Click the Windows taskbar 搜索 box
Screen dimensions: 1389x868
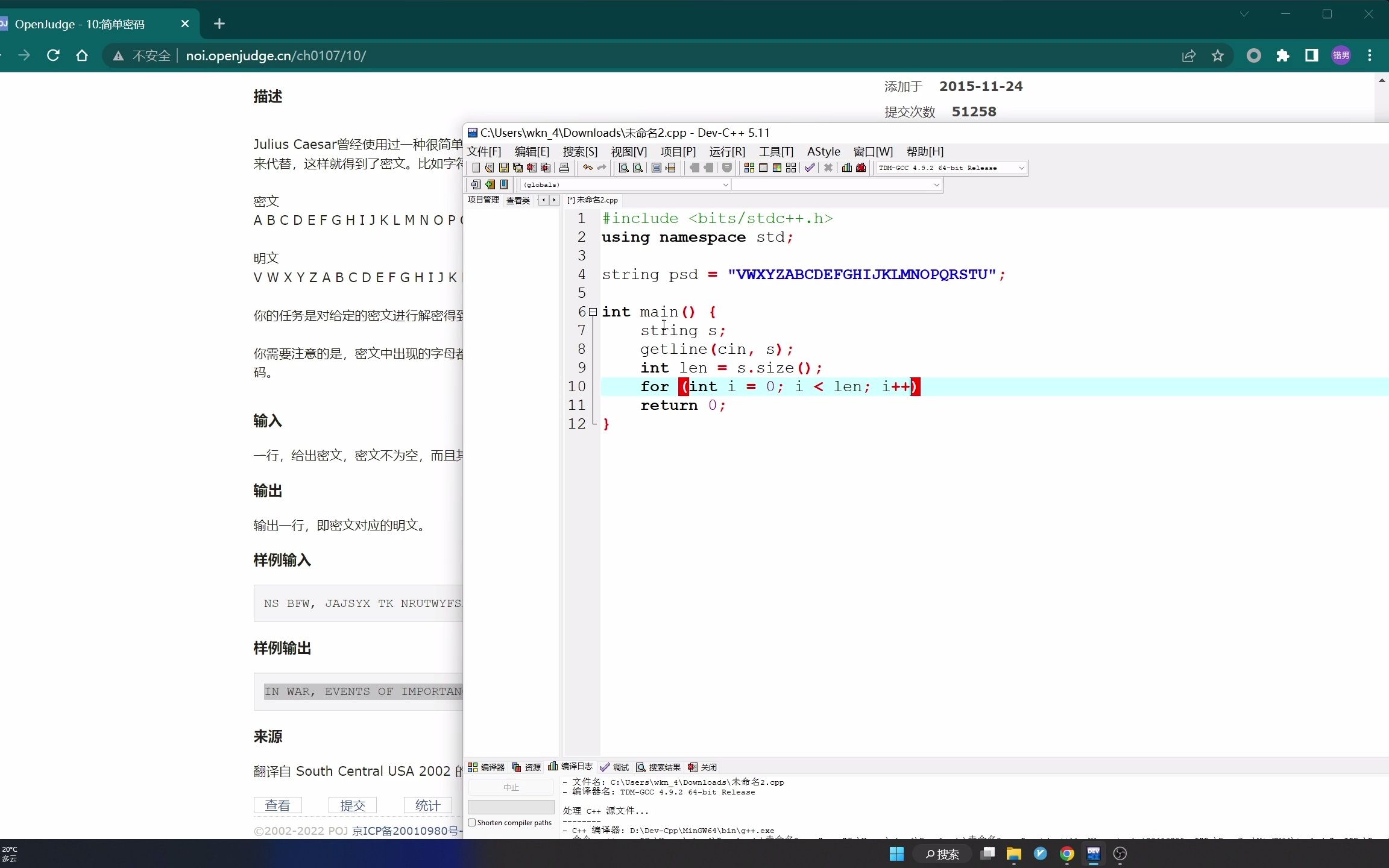(941, 854)
